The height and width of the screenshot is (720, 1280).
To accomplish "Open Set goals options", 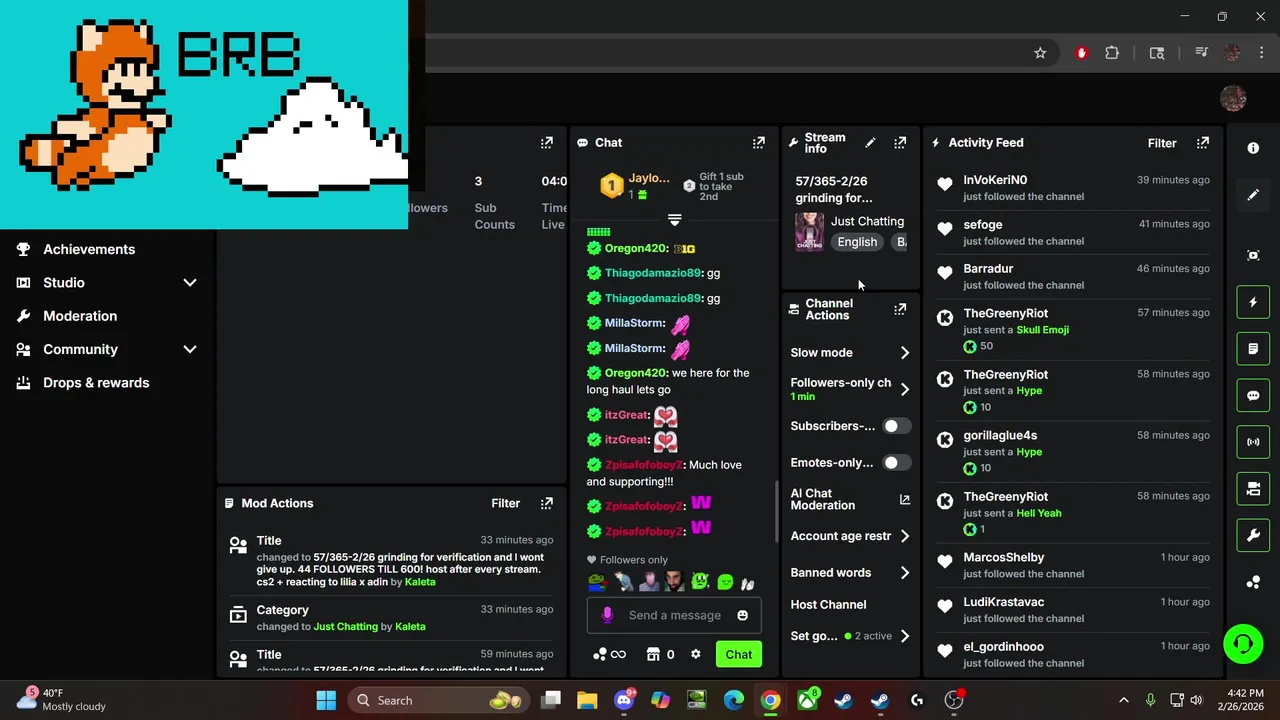I will tap(850, 636).
